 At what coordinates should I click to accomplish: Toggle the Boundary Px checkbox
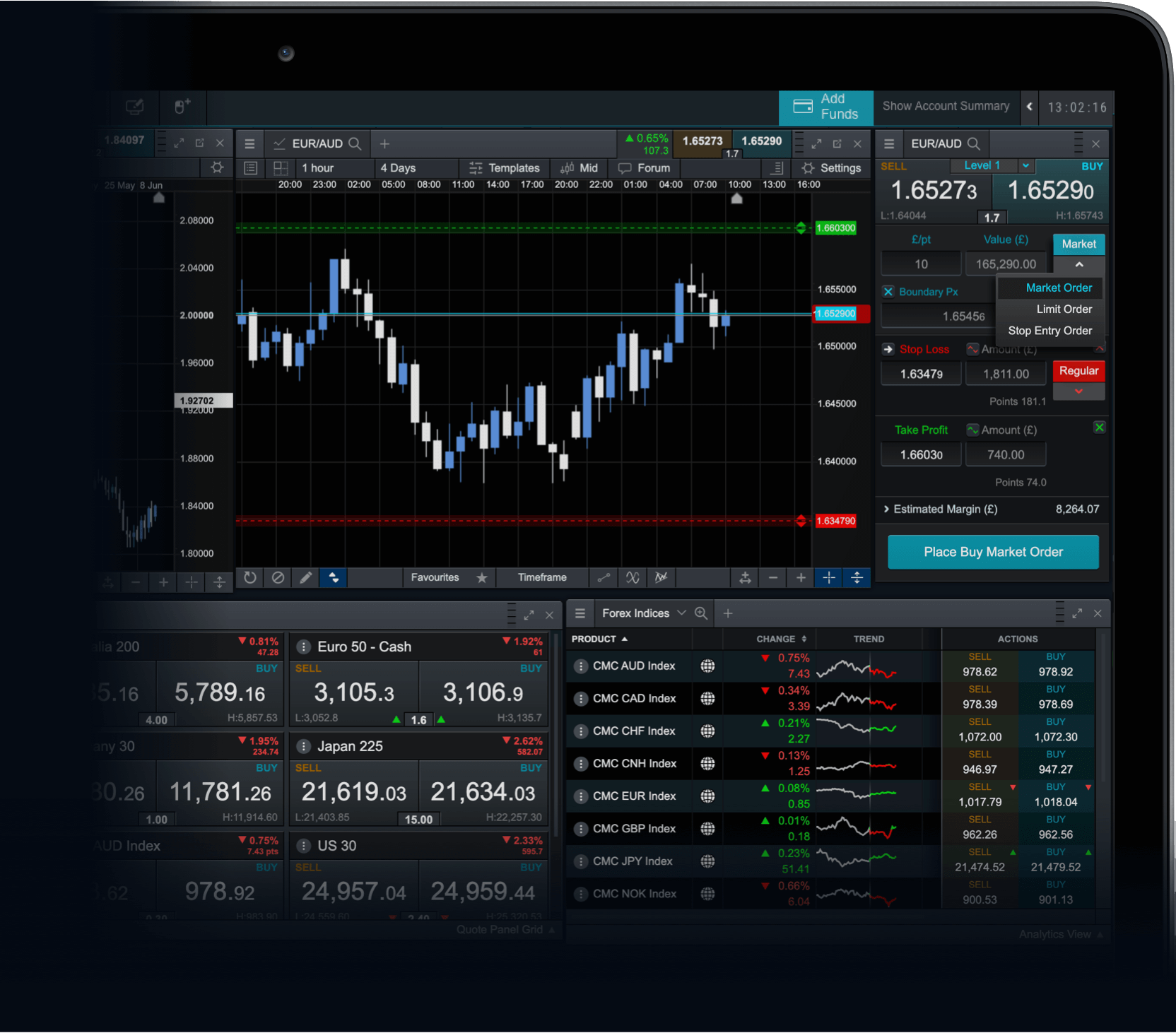tap(888, 292)
